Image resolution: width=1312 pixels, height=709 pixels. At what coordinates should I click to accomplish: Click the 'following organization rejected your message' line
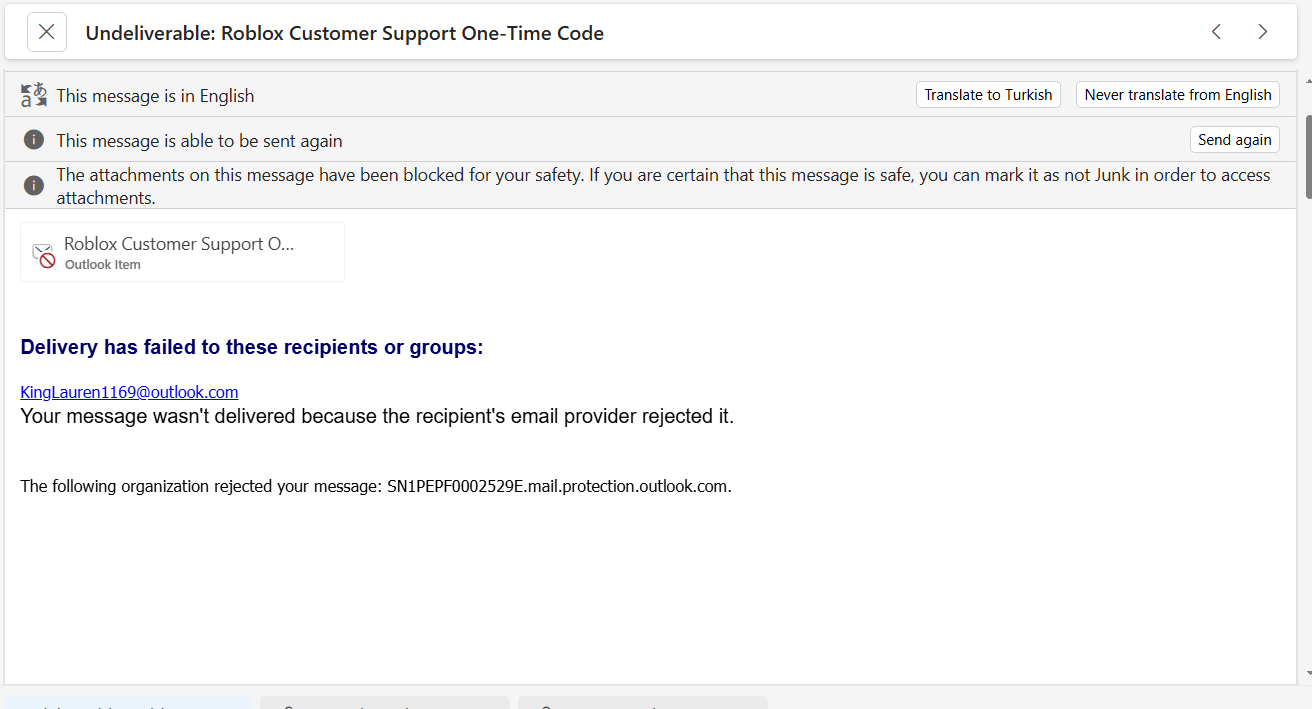click(x=376, y=487)
